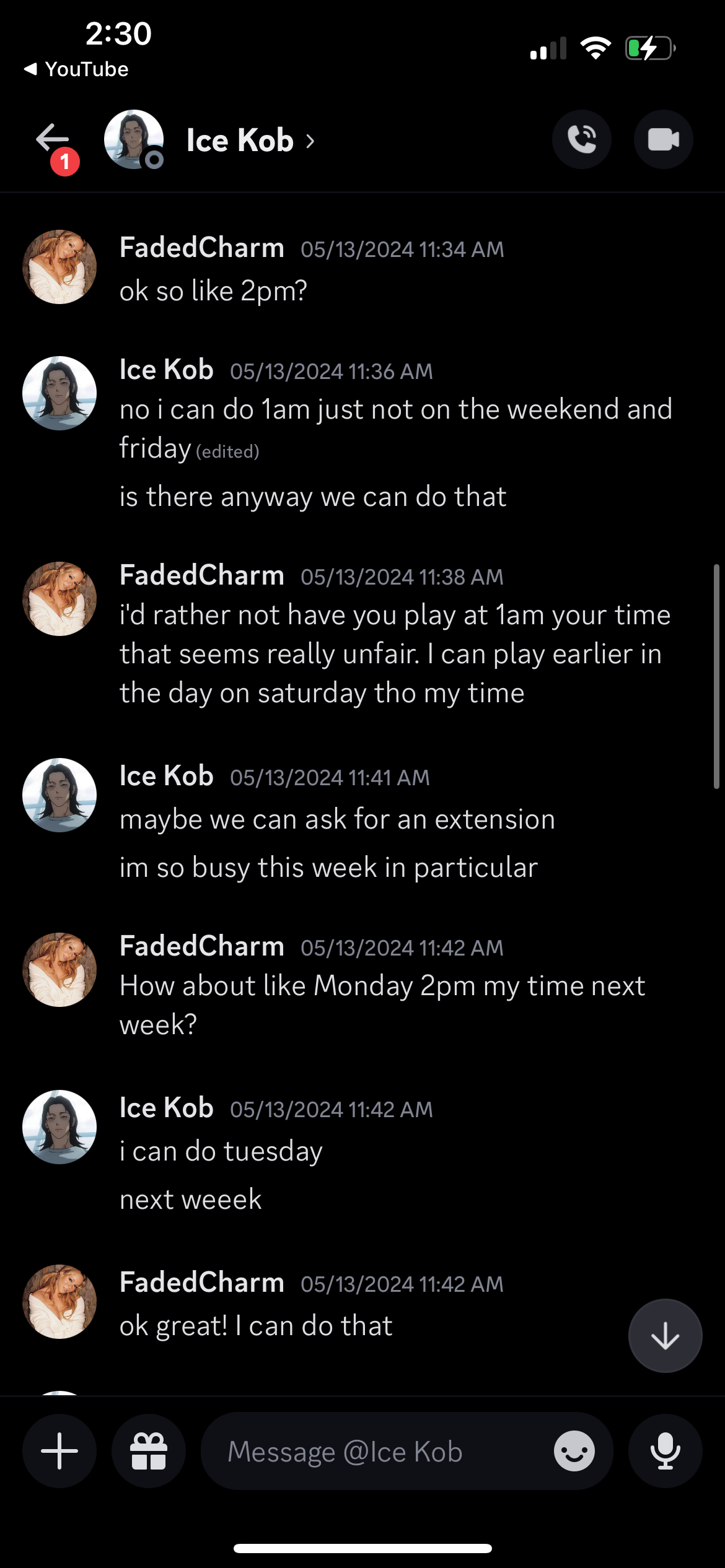This screenshot has height=1568, width=725.
Task: Tap the microphone voice message icon
Action: pos(666,1451)
